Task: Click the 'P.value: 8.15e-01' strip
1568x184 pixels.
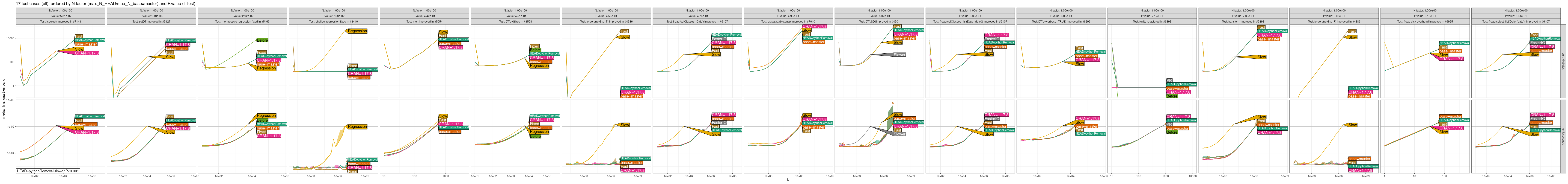Action: 1425,16
